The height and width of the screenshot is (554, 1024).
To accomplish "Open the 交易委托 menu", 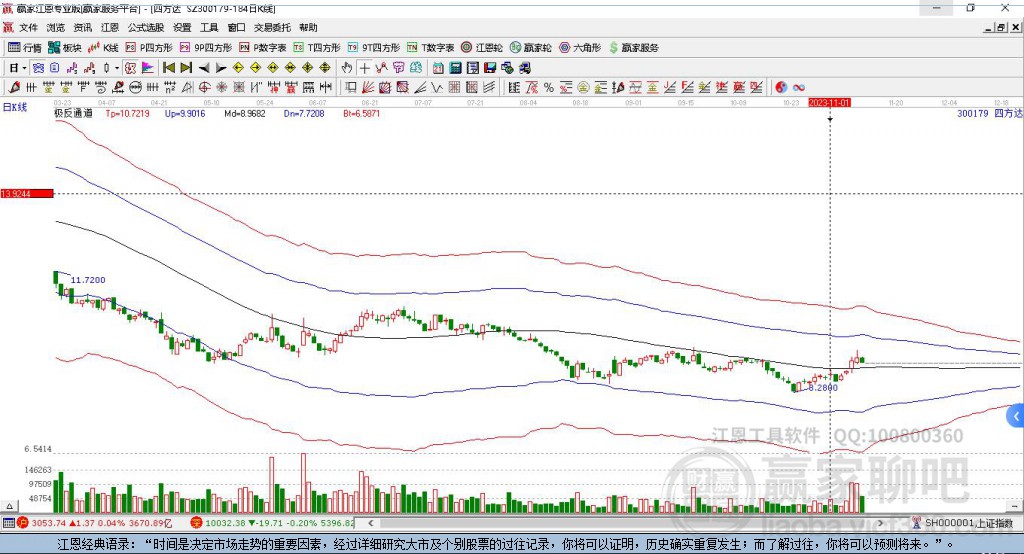I will tap(272, 27).
